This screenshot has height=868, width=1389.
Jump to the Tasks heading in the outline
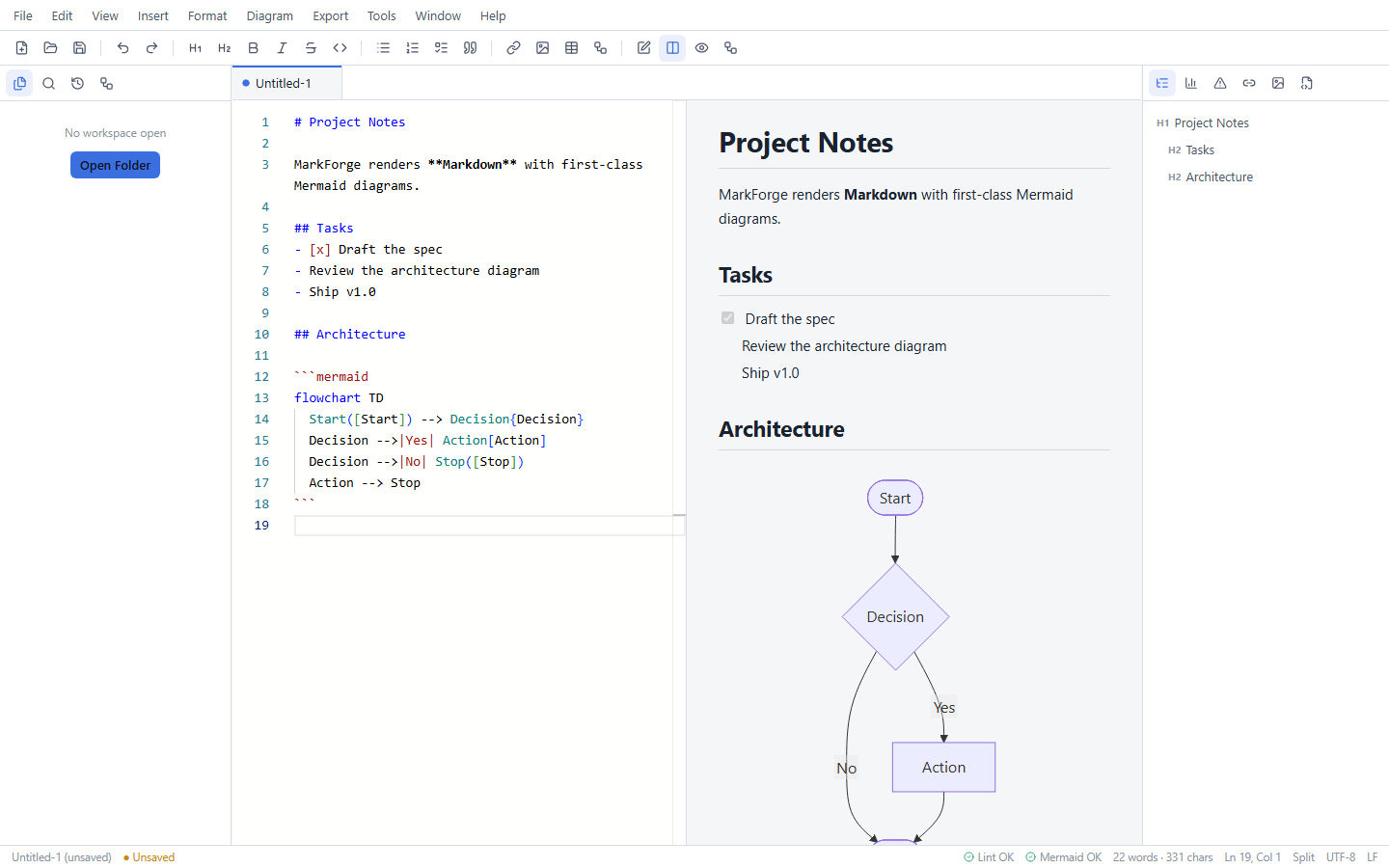coord(1200,150)
